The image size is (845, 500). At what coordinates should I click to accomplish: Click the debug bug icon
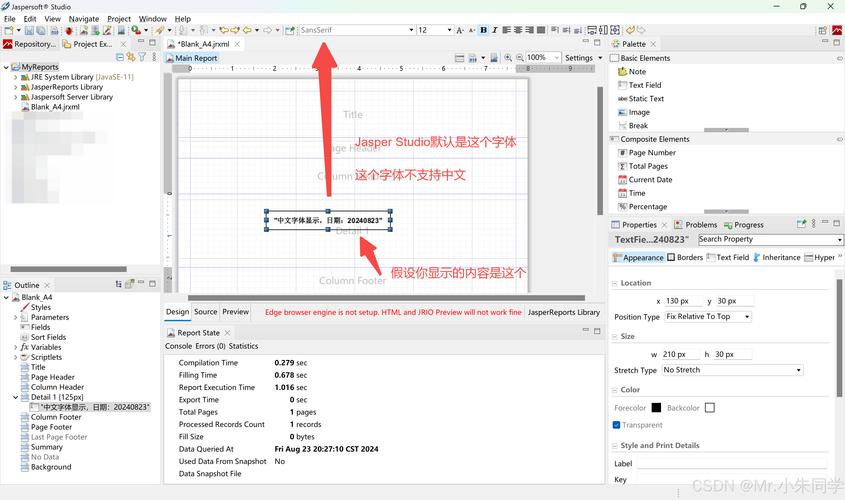click(69, 31)
